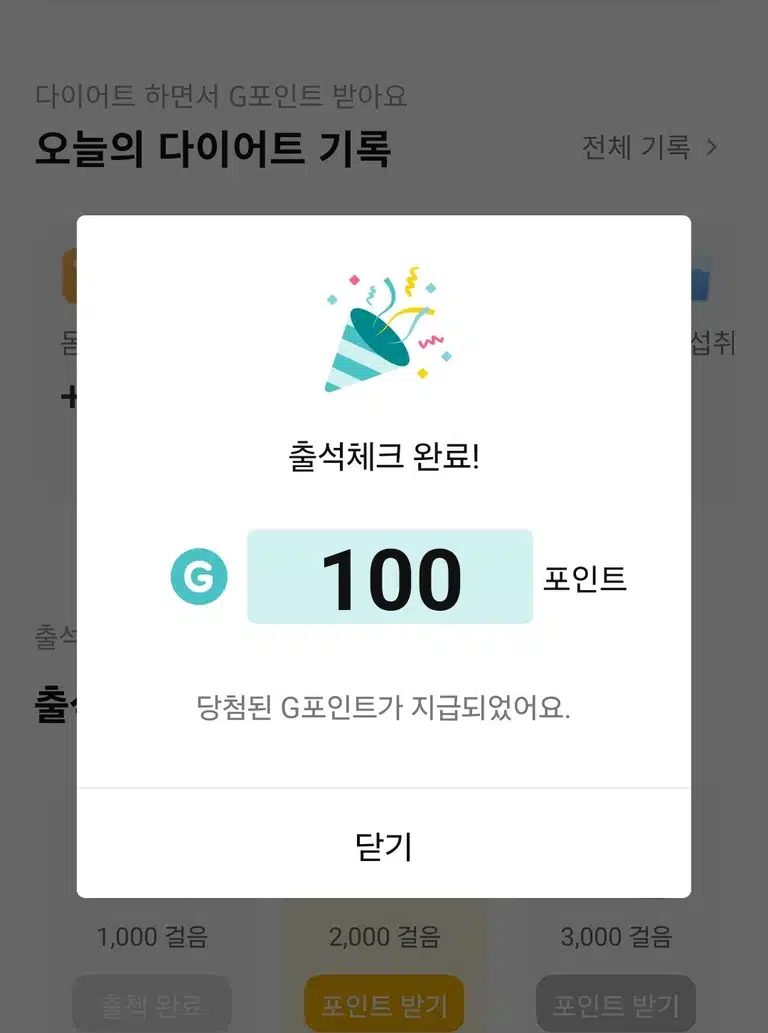Click the plus sign behind the popup's left edge
Viewport: 768px width, 1033px height.
point(69,397)
